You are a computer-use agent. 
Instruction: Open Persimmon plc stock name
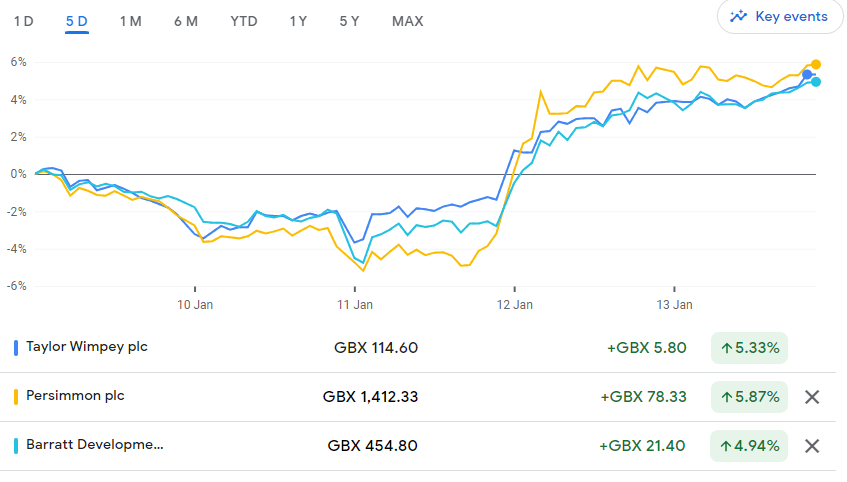75,396
